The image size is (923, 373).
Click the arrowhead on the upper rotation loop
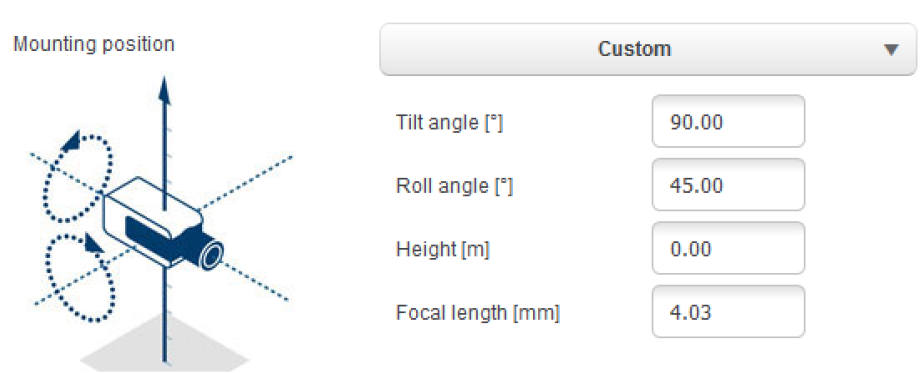coord(71,142)
